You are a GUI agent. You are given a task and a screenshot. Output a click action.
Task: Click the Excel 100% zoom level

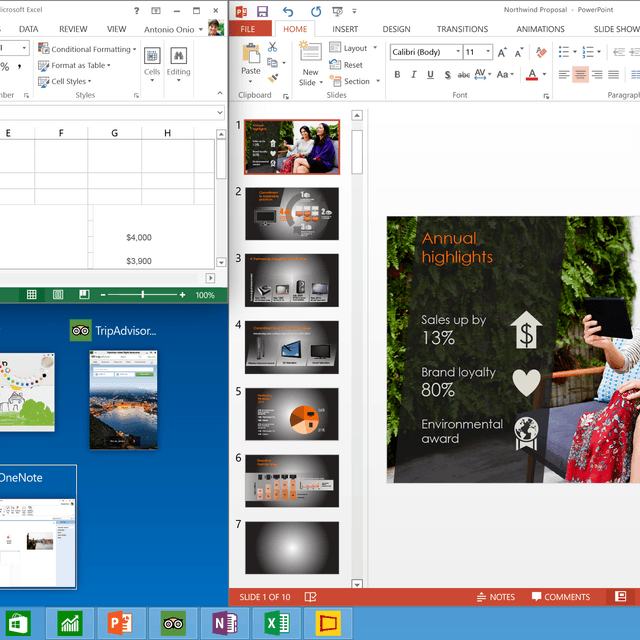pos(205,295)
